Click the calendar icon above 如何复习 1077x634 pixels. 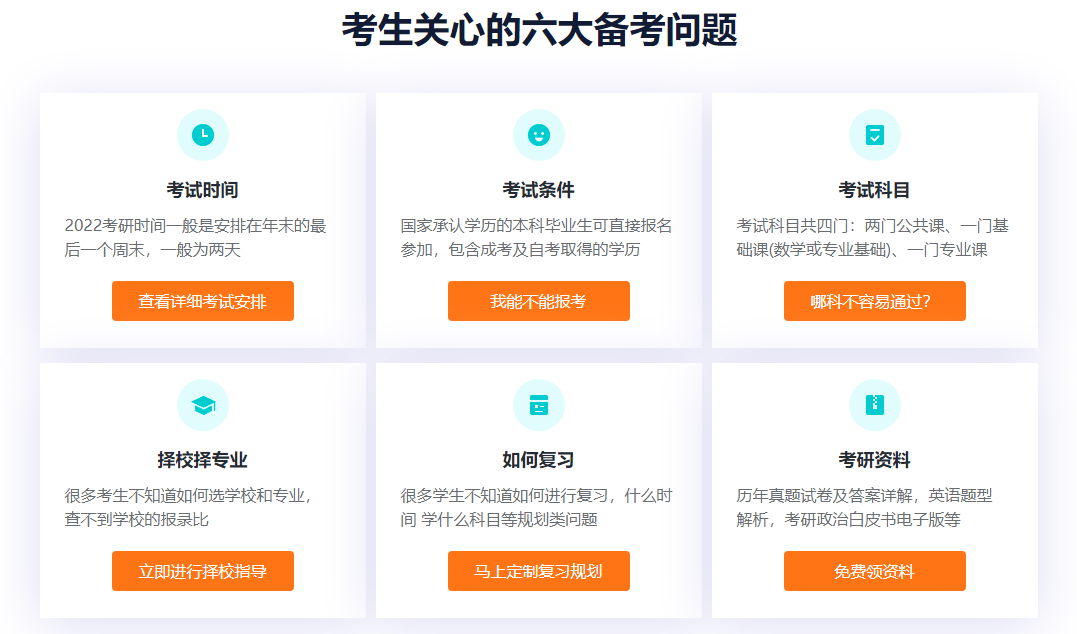(539, 405)
